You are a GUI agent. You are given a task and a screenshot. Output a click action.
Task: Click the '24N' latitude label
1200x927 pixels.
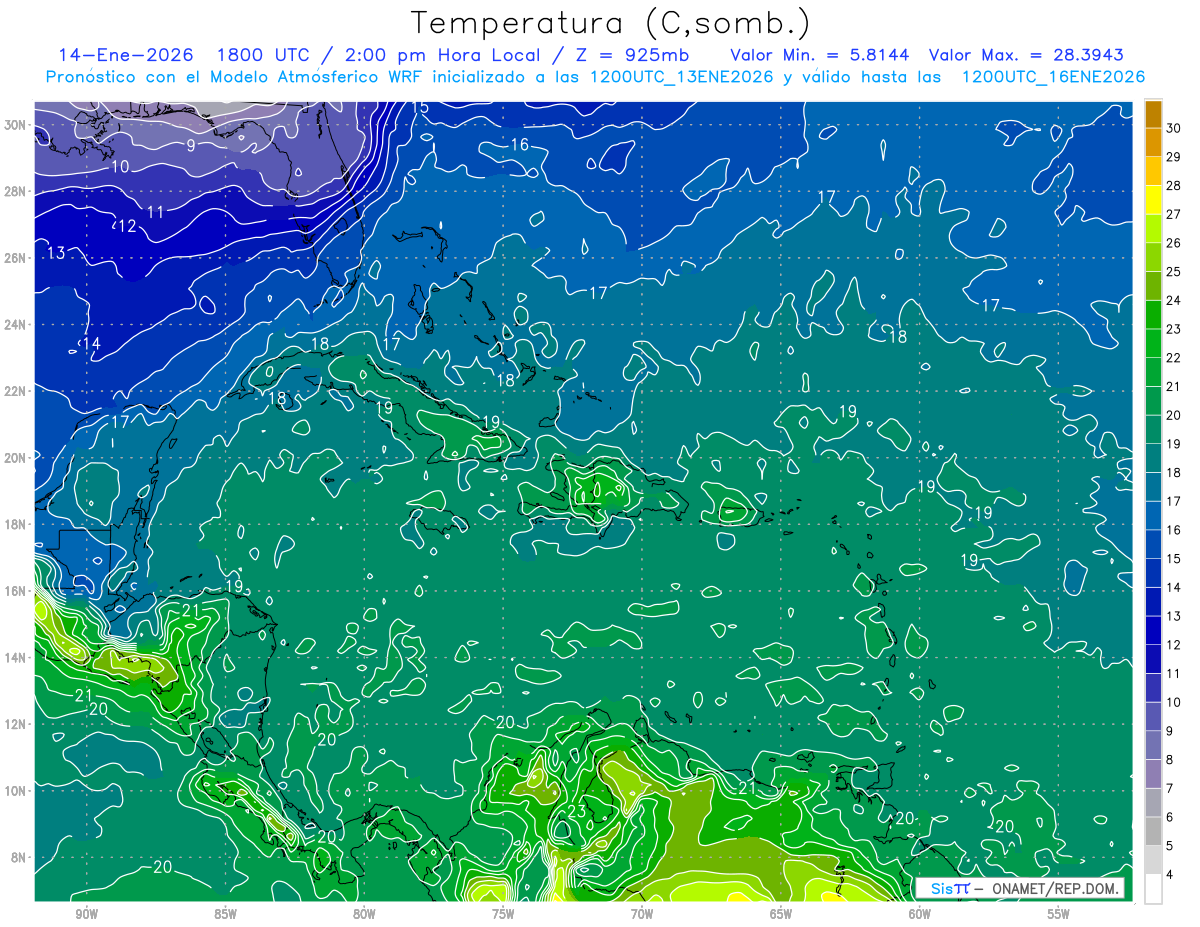[x=16, y=324]
